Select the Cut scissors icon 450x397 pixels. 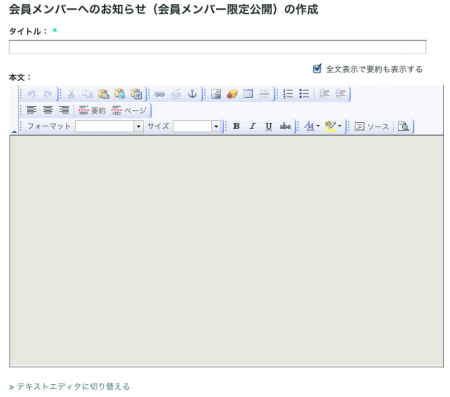point(71,94)
